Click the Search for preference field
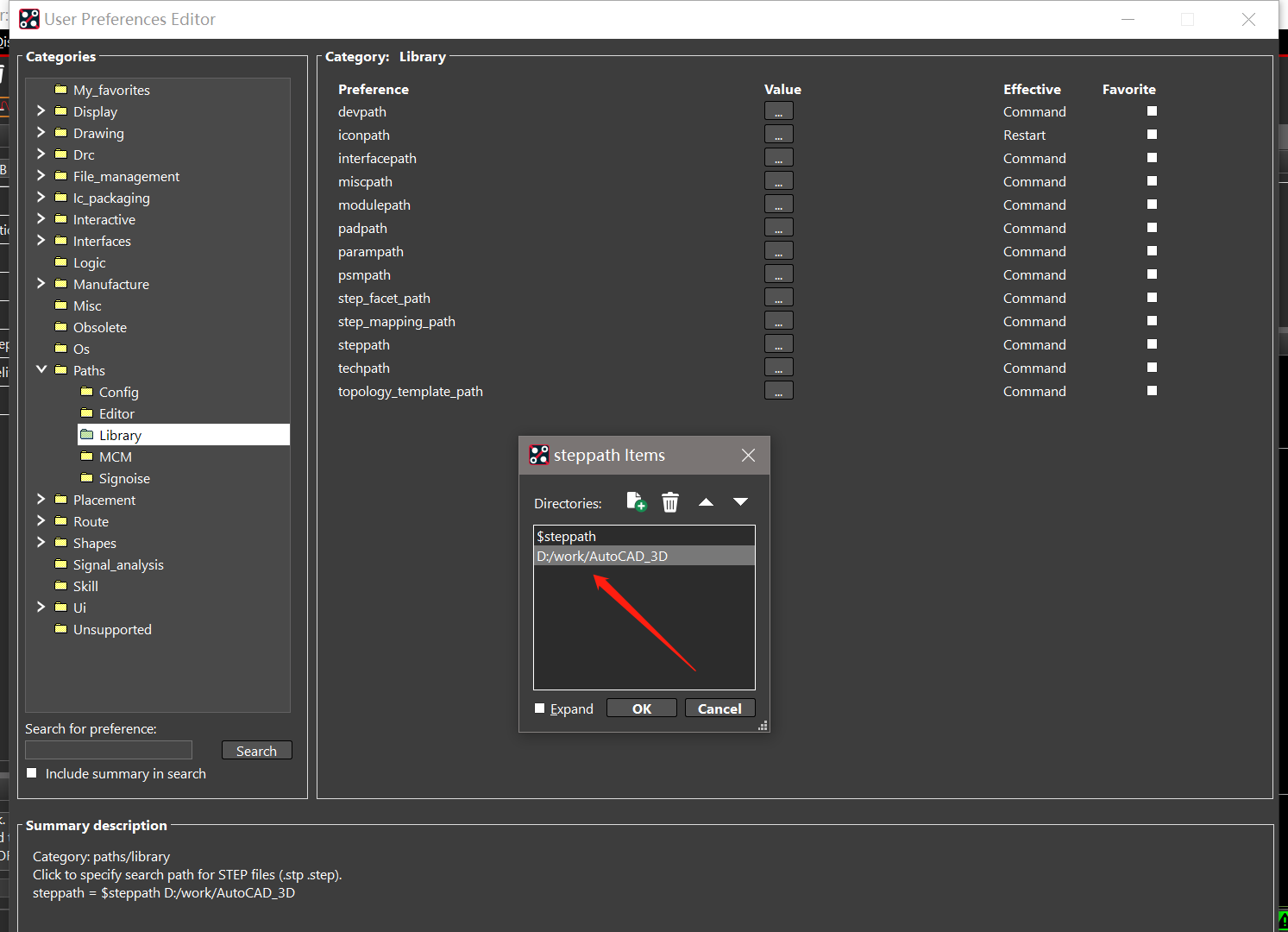Screen dimensions: 1288x932 click(x=109, y=750)
